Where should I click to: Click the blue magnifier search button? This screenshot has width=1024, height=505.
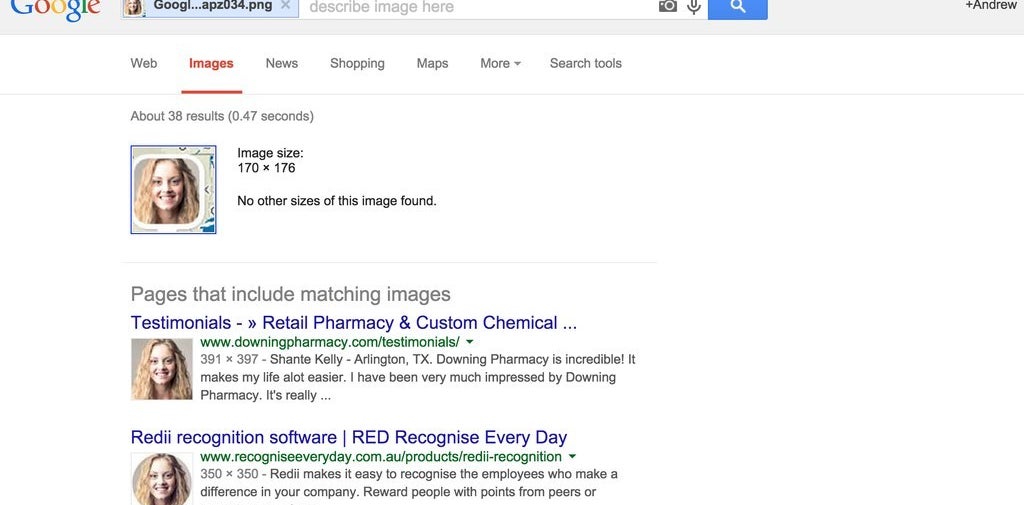[737, 7]
